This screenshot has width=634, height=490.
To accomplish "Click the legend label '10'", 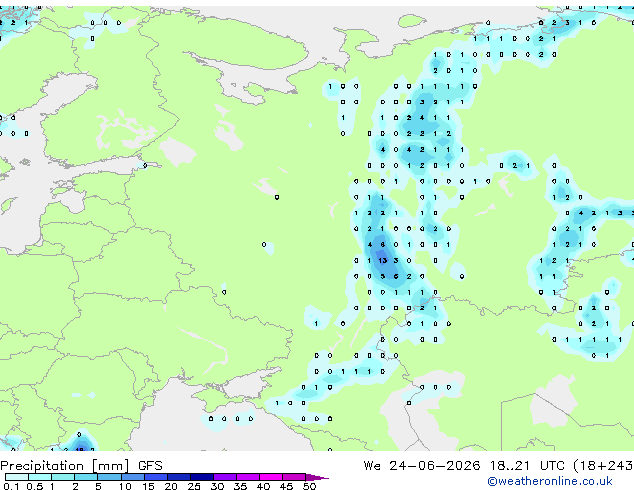I will tap(125, 486).
